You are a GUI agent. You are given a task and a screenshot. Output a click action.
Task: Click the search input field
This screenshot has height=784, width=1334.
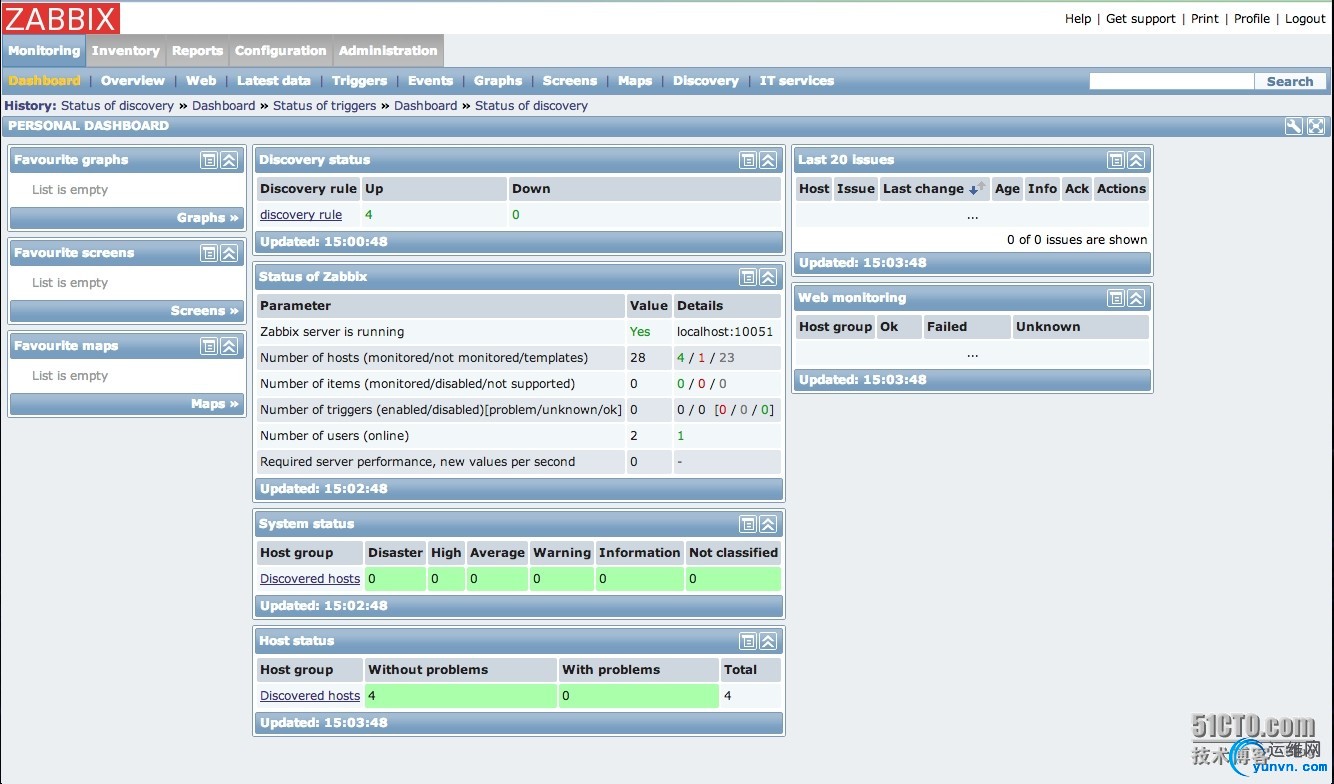(x=1171, y=82)
